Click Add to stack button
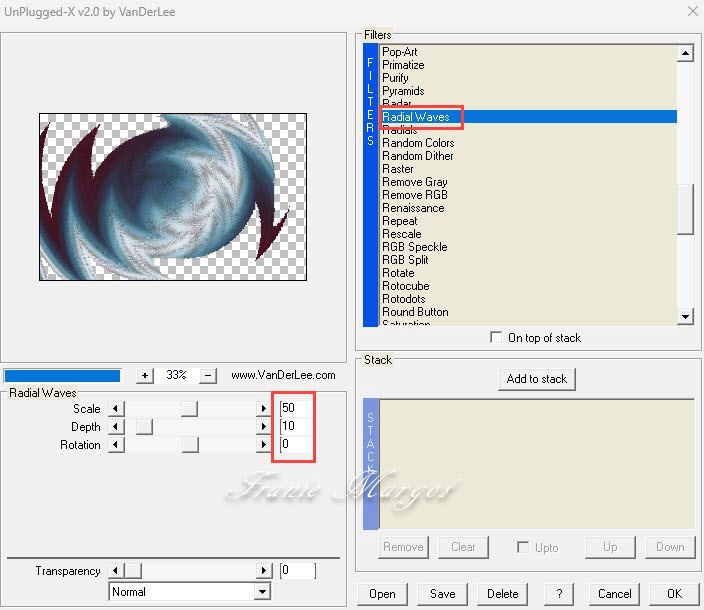The image size is (704, 610). (x=537, y=379)
